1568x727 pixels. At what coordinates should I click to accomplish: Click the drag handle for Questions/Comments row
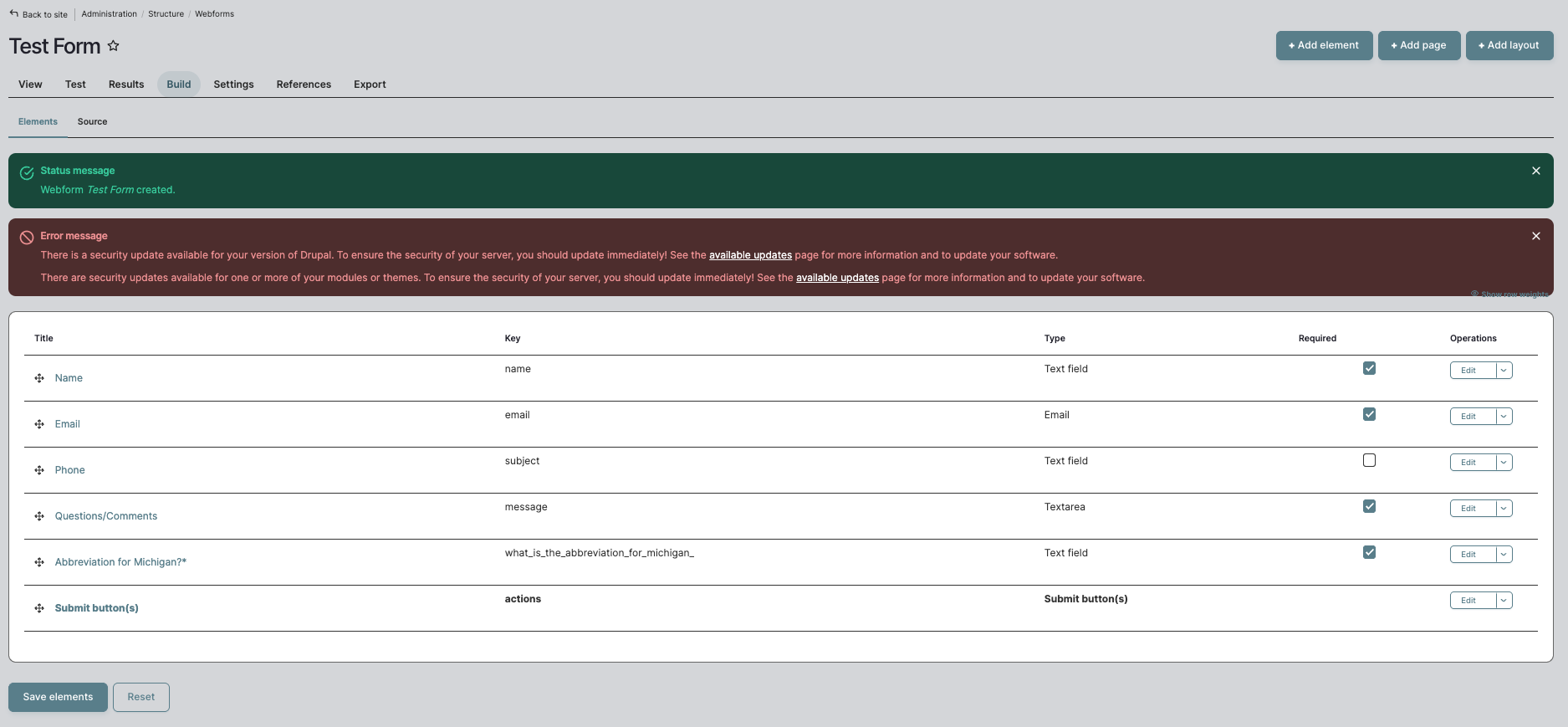click(x=39, y=516)
